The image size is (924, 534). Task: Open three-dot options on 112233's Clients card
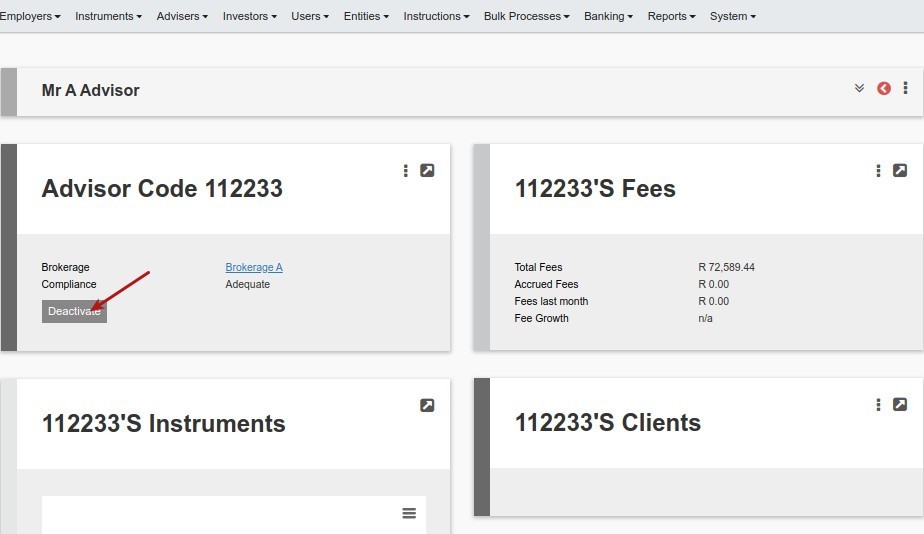coord(878,404)
